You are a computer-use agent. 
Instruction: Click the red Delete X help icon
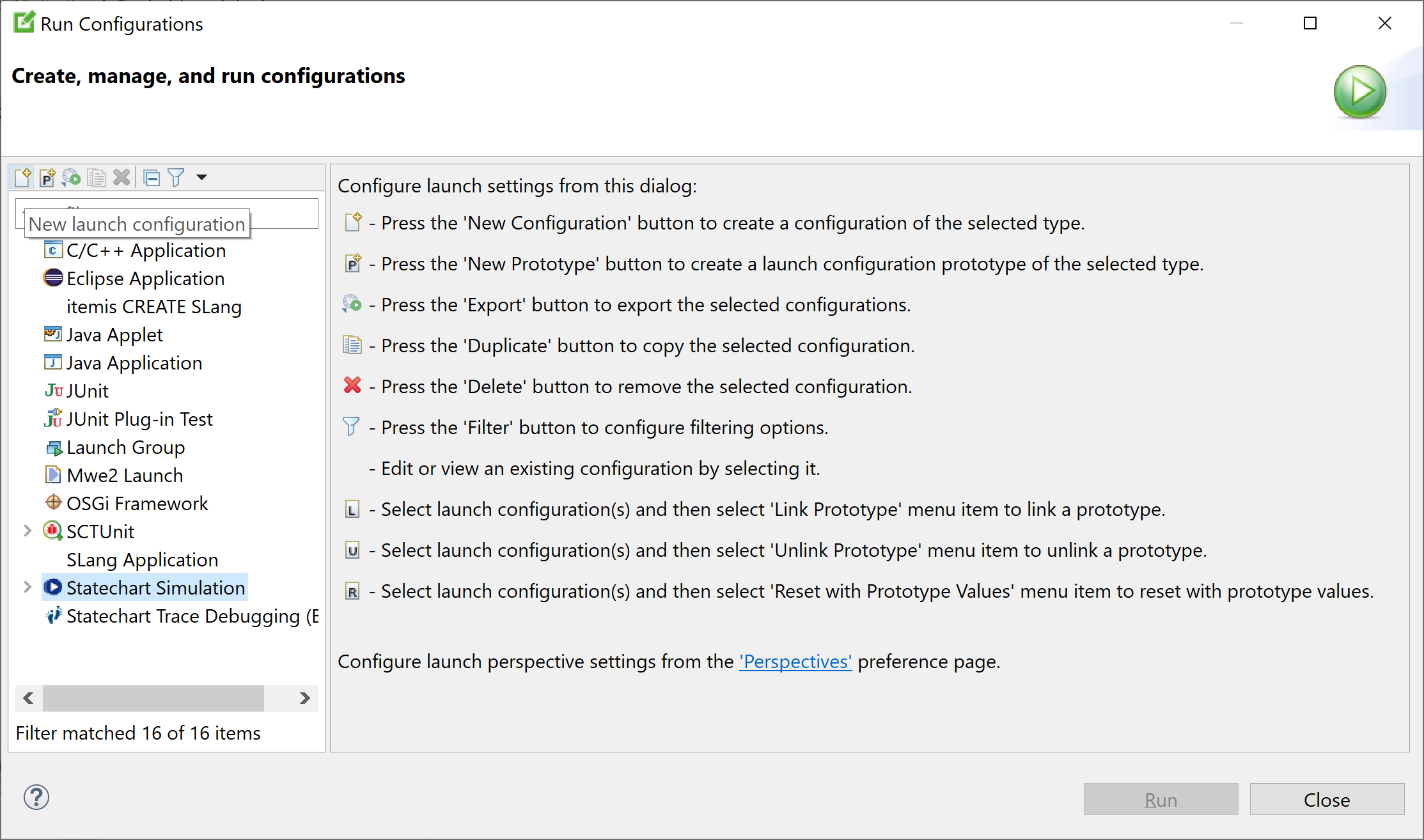point(352,385)
